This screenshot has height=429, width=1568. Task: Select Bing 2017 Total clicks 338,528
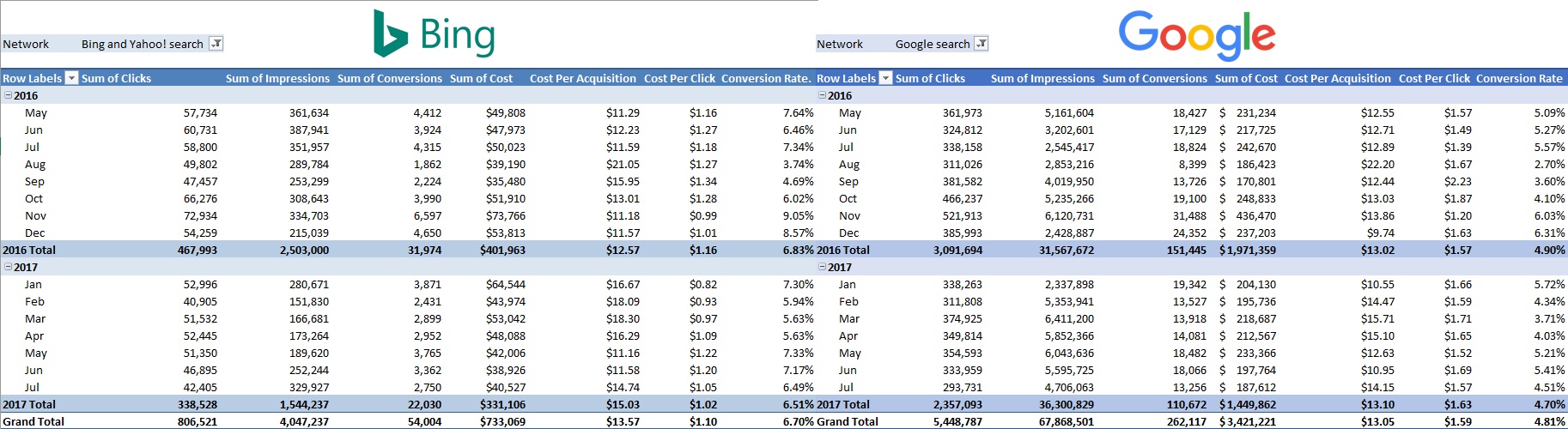click(x=198, y=404)
